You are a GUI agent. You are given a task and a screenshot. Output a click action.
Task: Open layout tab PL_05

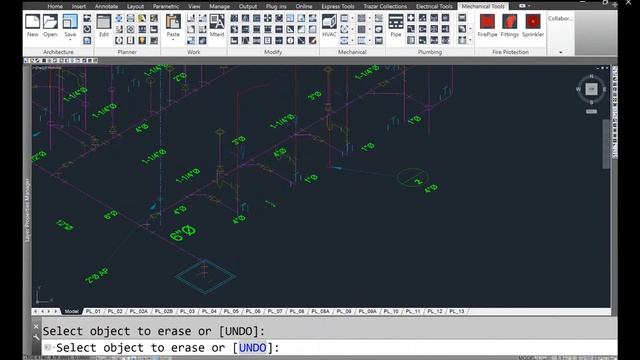tap(231, 311)
